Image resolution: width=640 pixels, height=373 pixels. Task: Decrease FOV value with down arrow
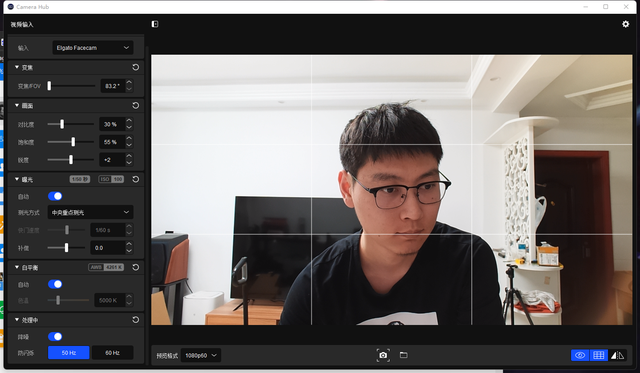point(129,89)
